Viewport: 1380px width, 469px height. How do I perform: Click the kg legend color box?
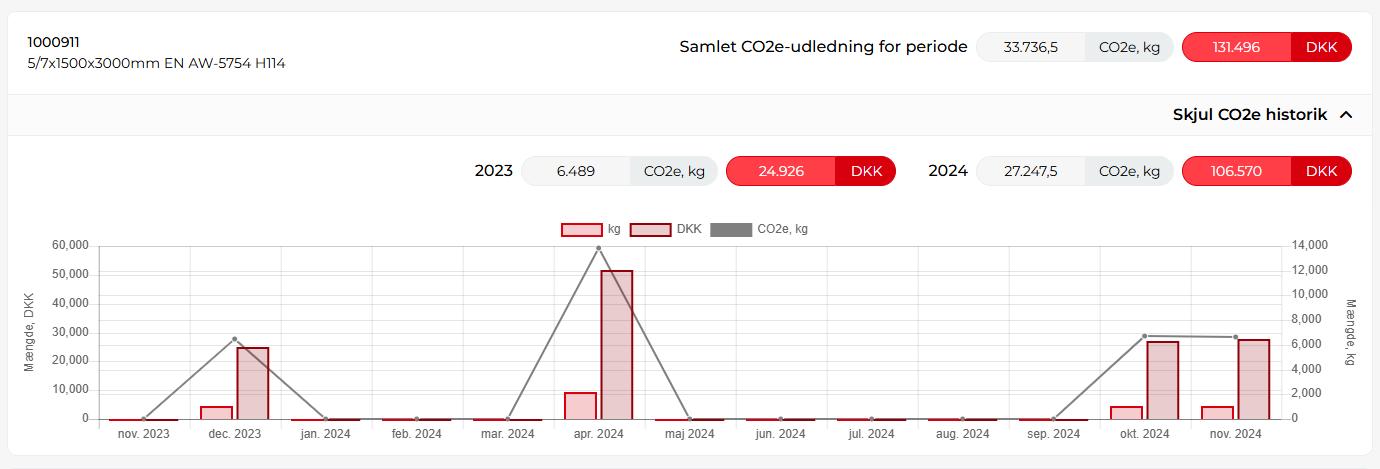click(x=582, y=230)
